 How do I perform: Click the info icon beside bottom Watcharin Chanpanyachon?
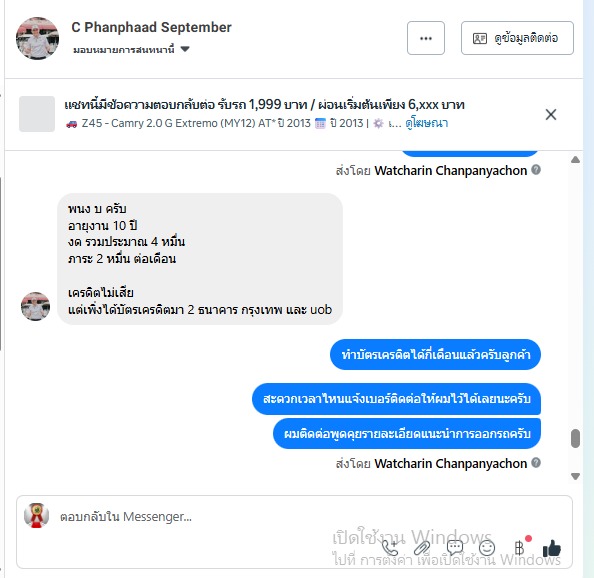click(536, 462)
